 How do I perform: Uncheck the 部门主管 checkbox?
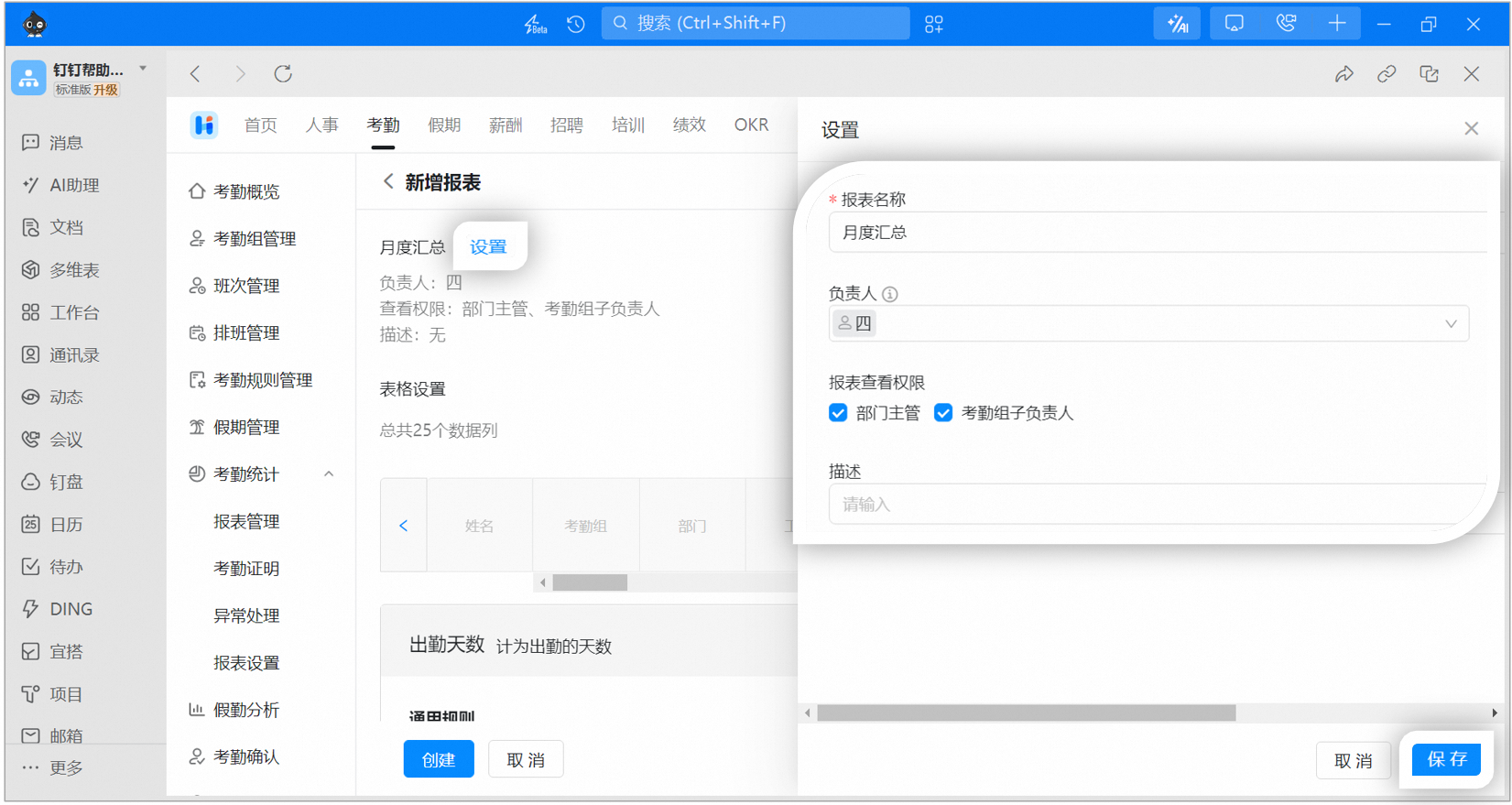pyautogui.click(x=838, y=413)
